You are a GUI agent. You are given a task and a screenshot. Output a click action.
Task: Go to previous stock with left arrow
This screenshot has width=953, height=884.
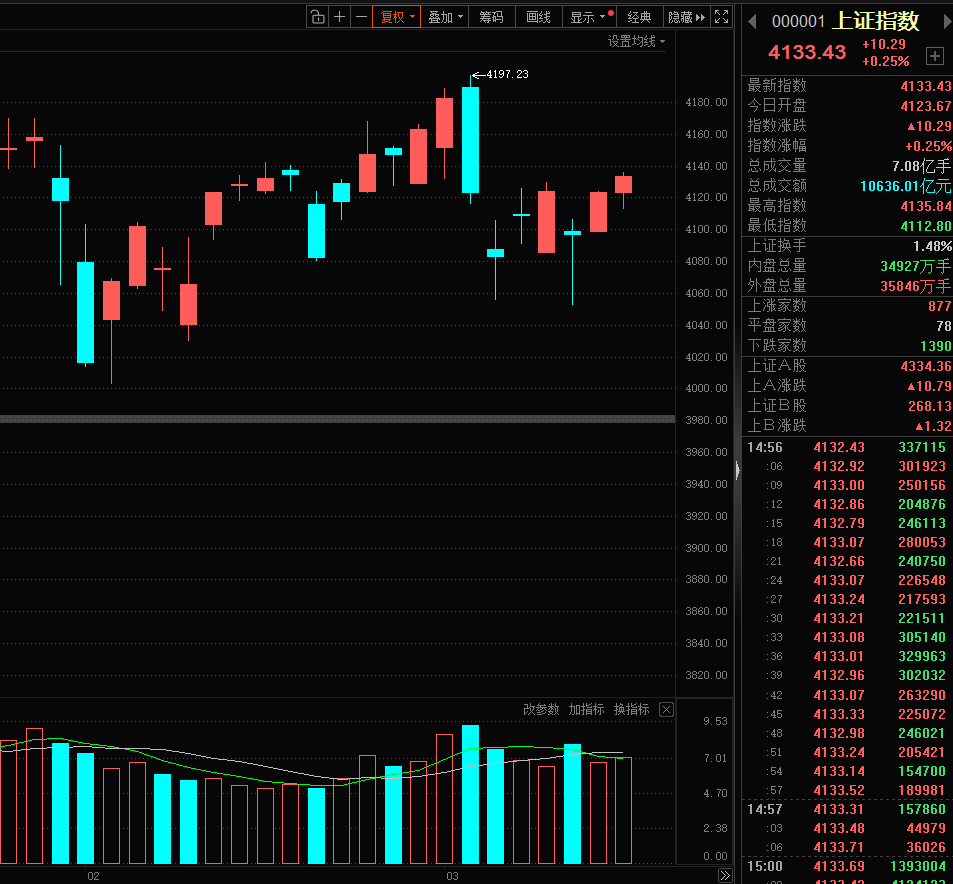click(752, 21)
